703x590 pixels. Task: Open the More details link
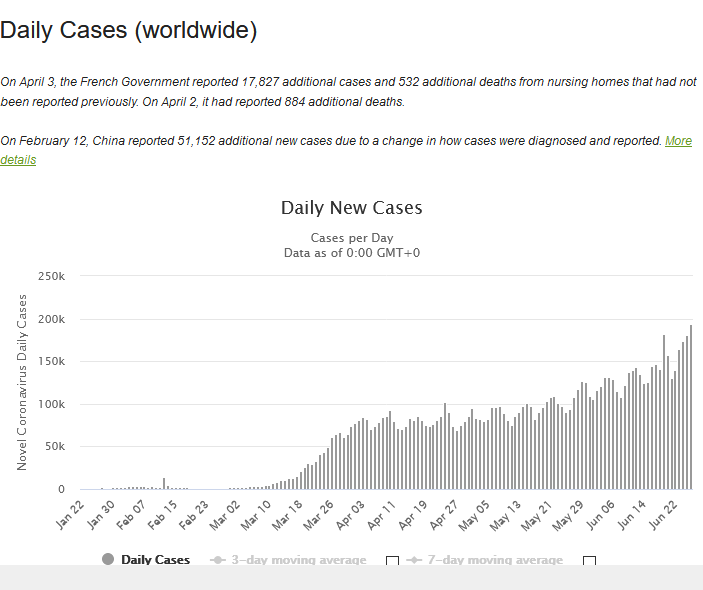(x=678, y=141)
